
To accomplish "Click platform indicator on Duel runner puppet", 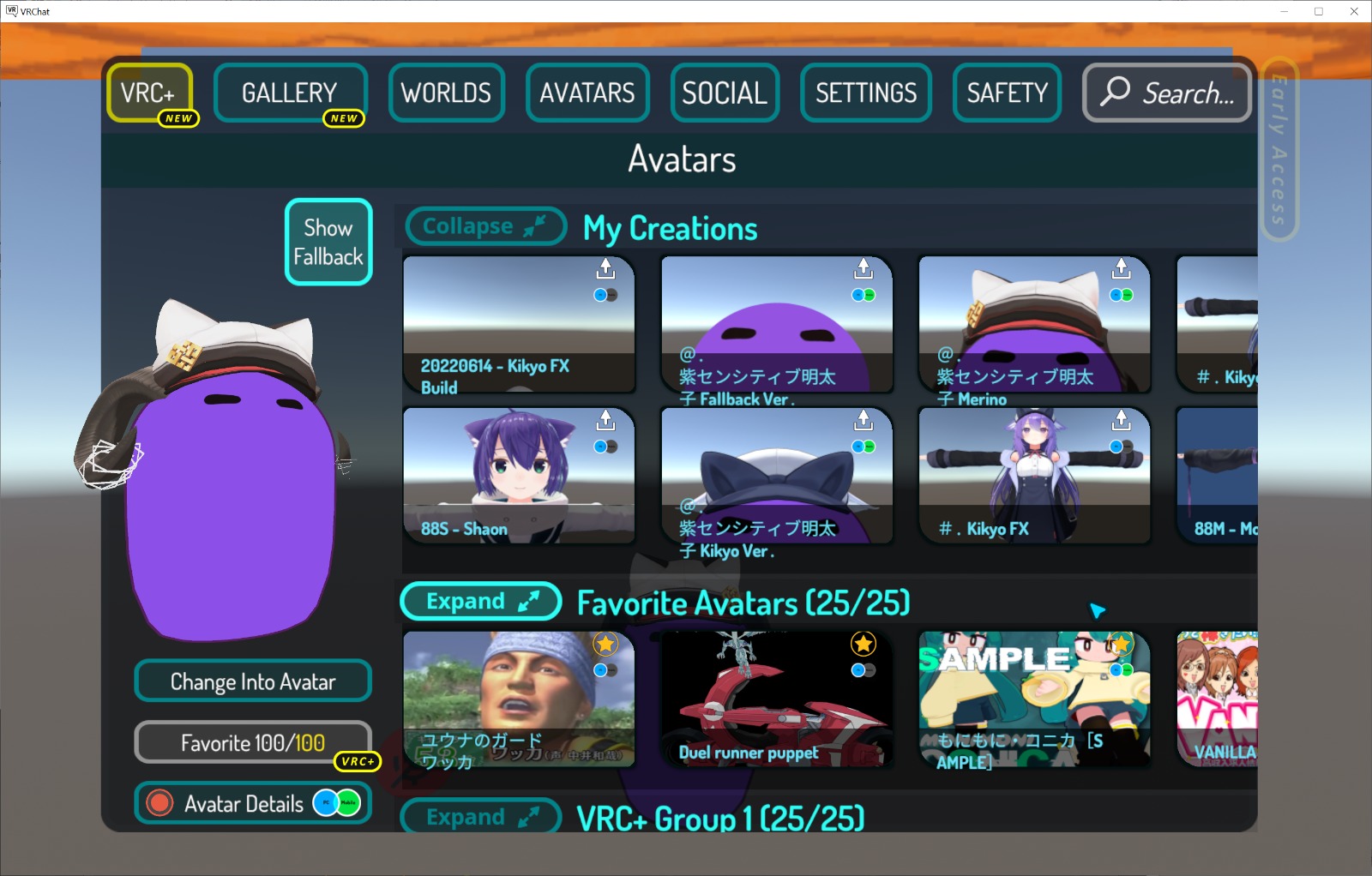I will 863,670.
